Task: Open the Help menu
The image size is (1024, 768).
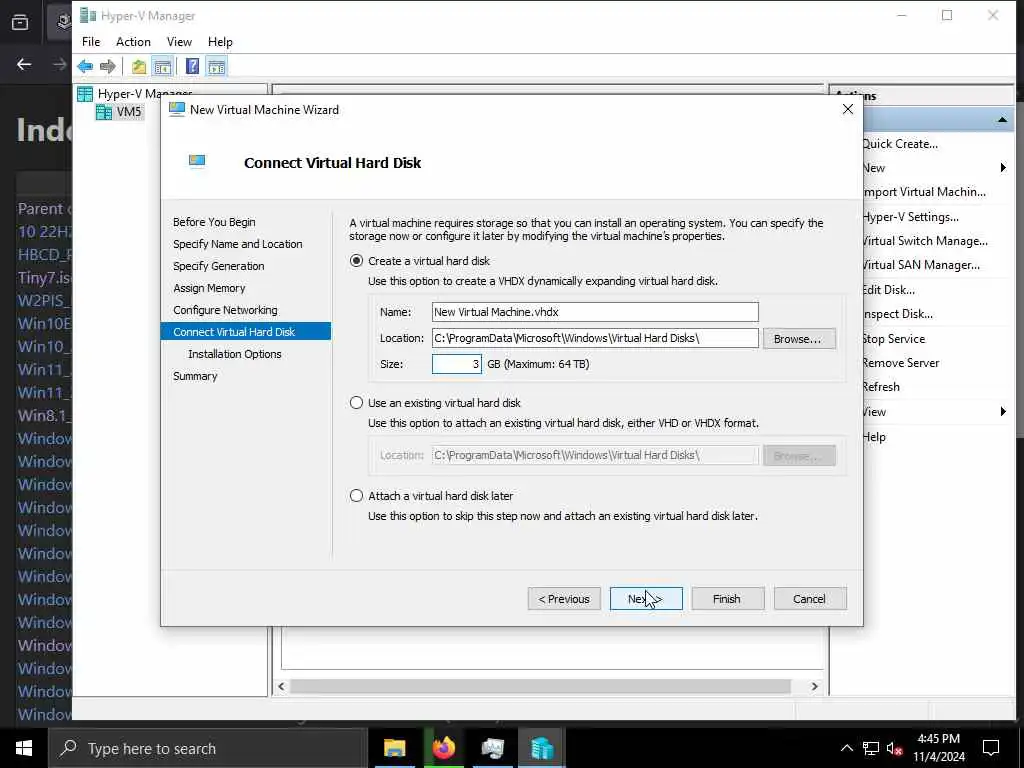Action: point(220,42)
